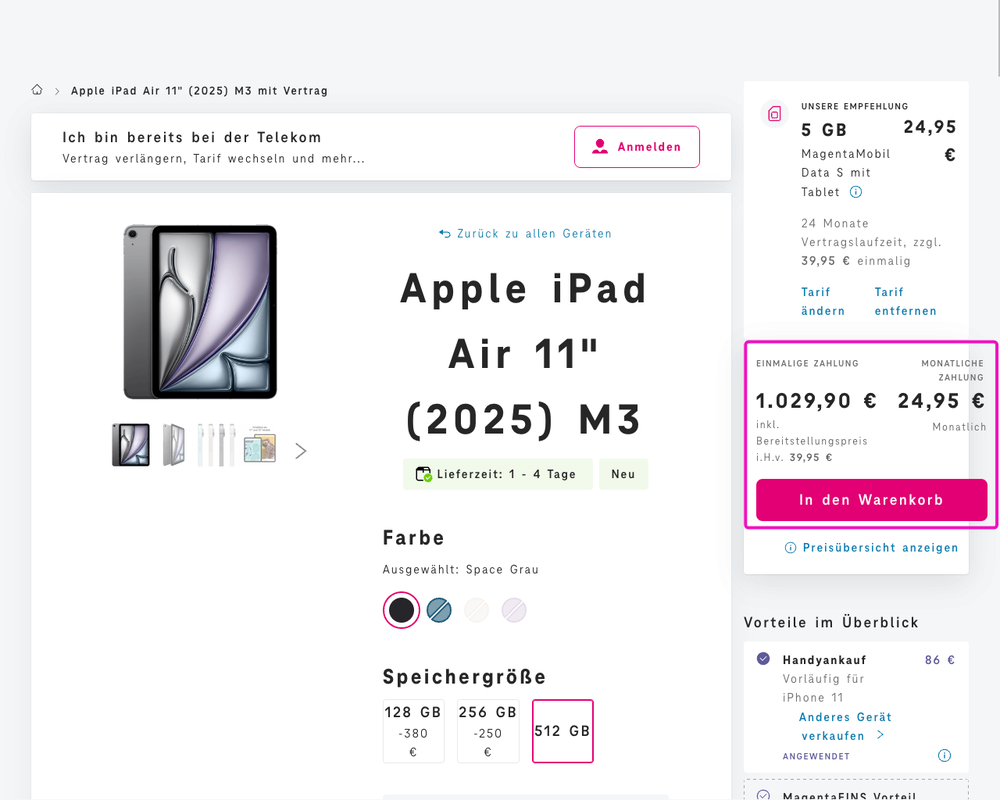Open Tarif ändern to change the tariff
1000x800 pixels.
822,301
